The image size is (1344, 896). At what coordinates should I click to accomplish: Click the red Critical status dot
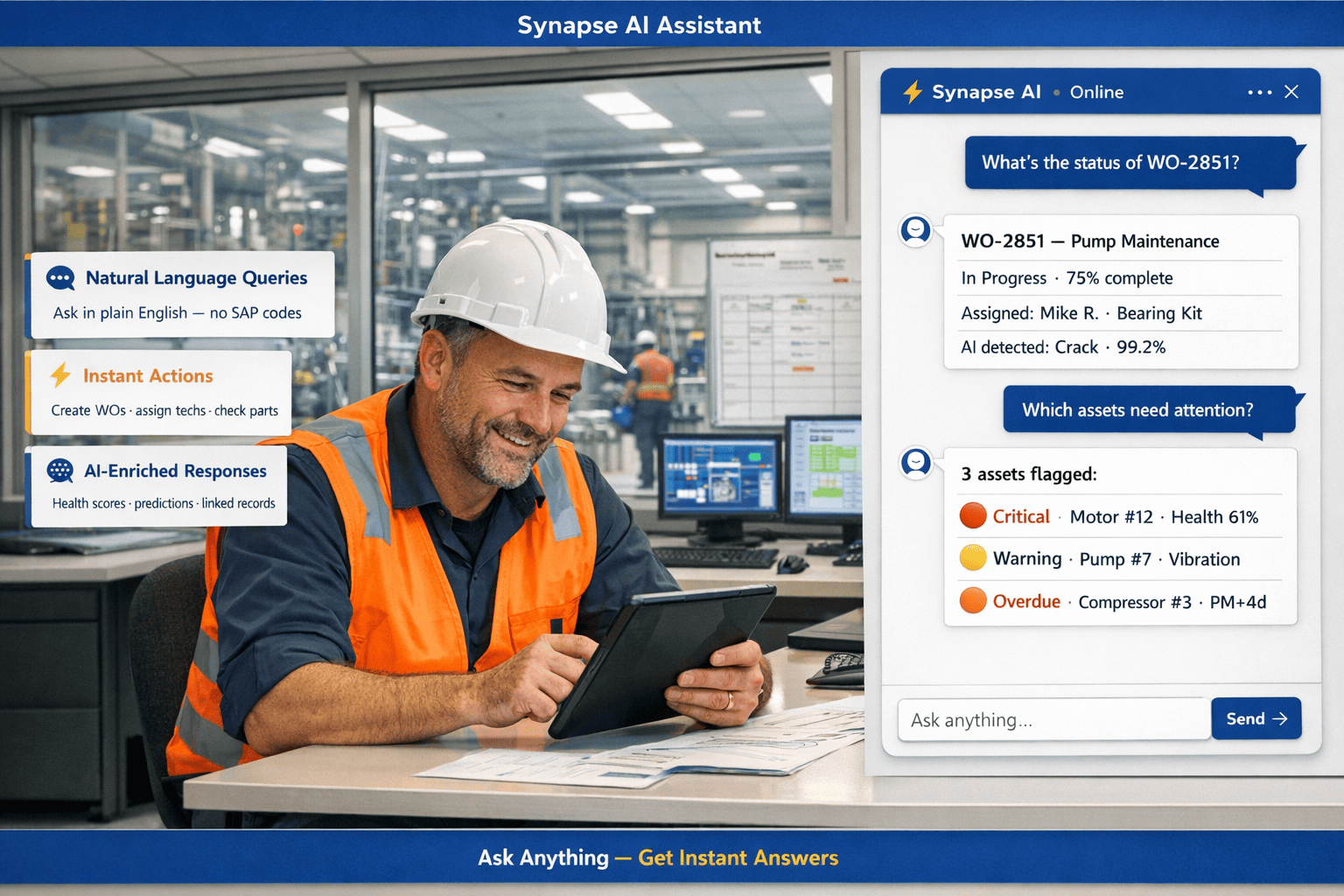(x=972, y=516)
